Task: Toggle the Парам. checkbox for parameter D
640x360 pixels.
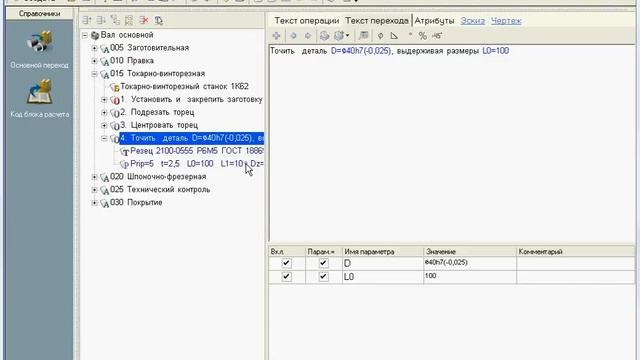Action: [323, 263]
